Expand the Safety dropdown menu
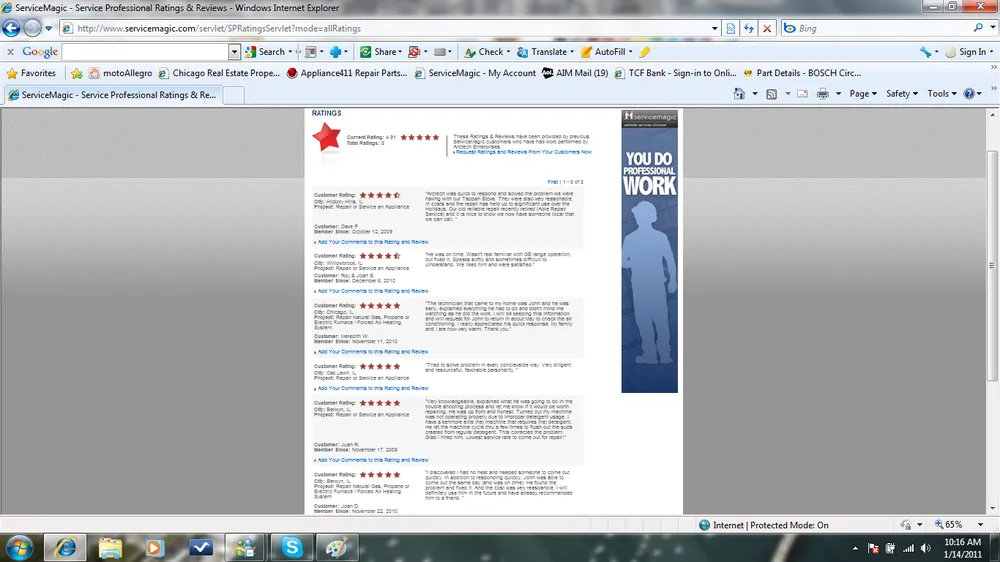This screenshot has width=1000, height=562. pyautogui.click(x=902, y=94)
